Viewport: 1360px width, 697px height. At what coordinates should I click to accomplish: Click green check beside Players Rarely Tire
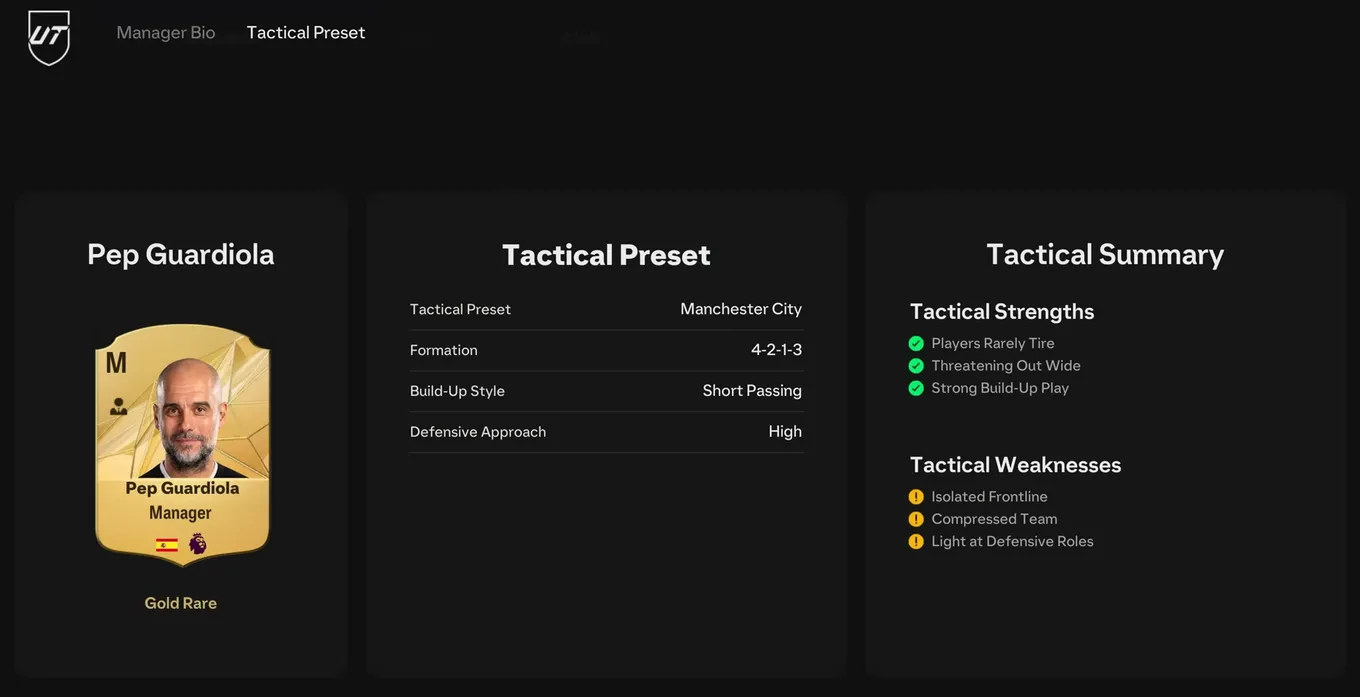(x=916, y=343)
